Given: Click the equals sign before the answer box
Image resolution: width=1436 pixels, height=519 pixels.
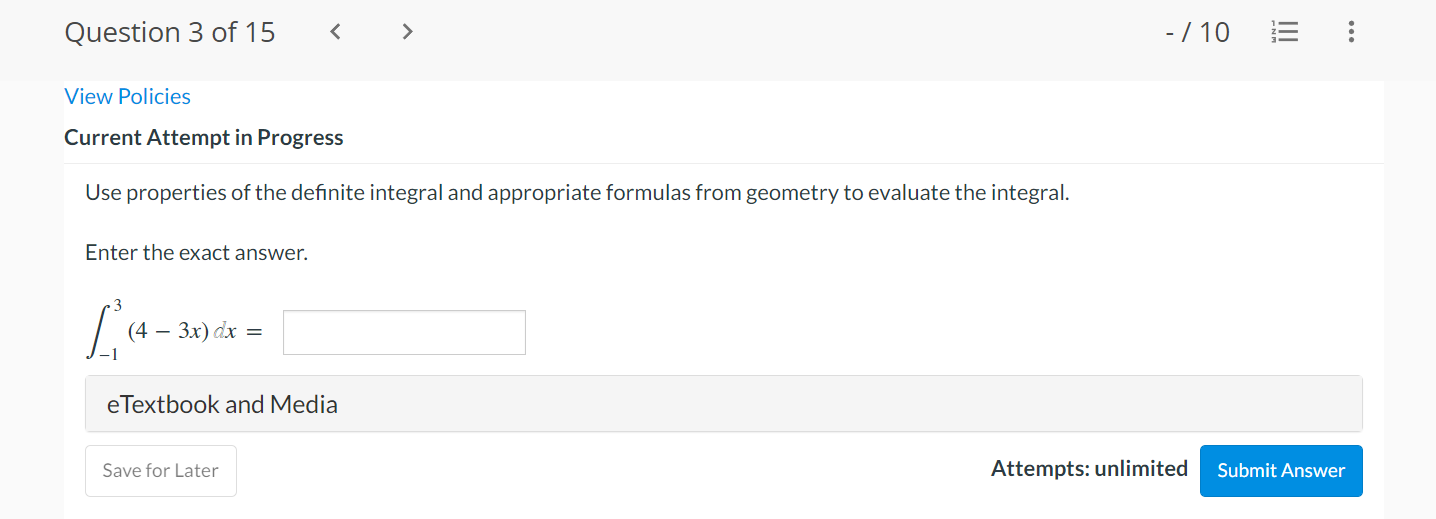Looking at the screenshot, I should pyautogui.click(x=254, y=333).
